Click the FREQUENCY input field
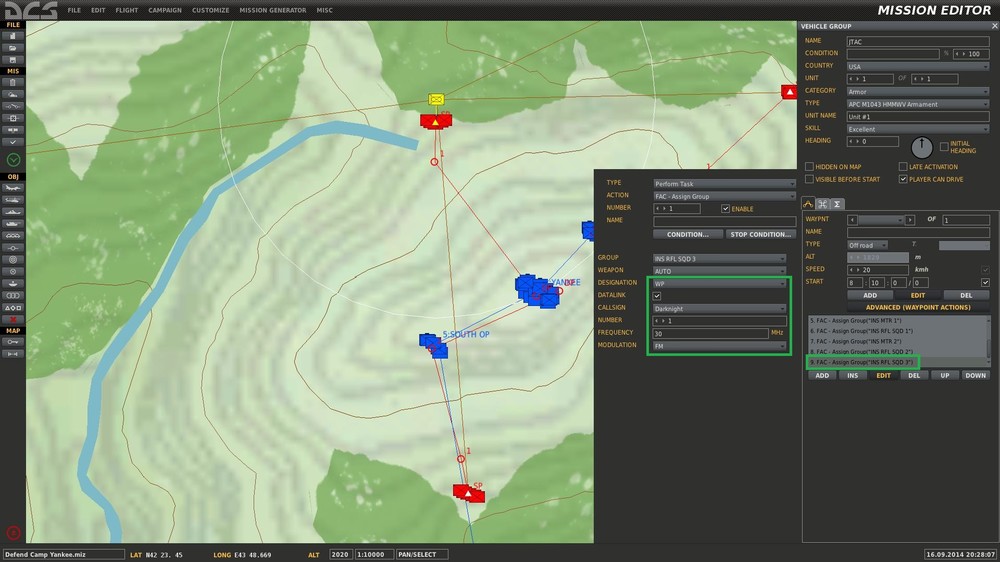 pyautogui.click(x=709, y=333)
